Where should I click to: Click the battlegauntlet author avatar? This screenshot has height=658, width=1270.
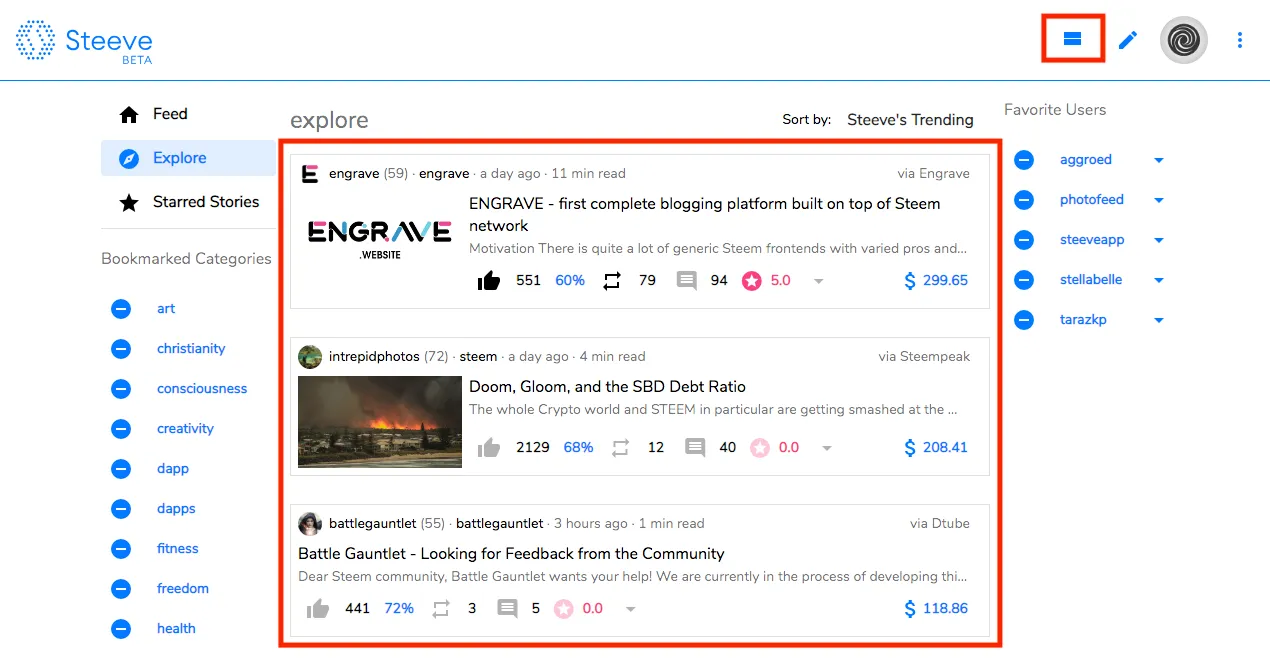click(310, 524)
